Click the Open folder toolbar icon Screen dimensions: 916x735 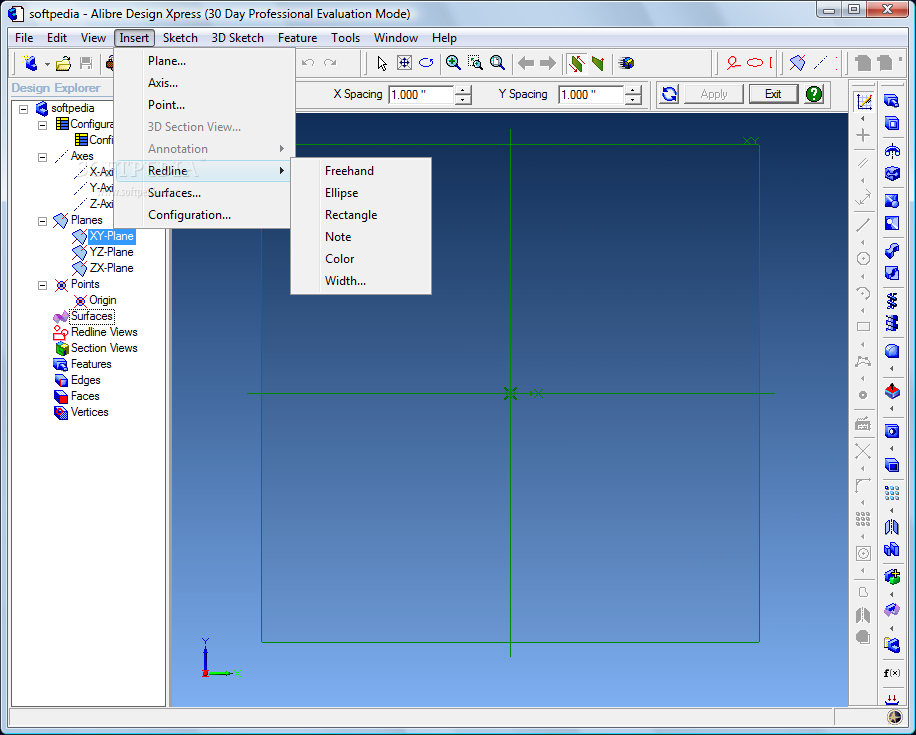[x=63, y=63]
